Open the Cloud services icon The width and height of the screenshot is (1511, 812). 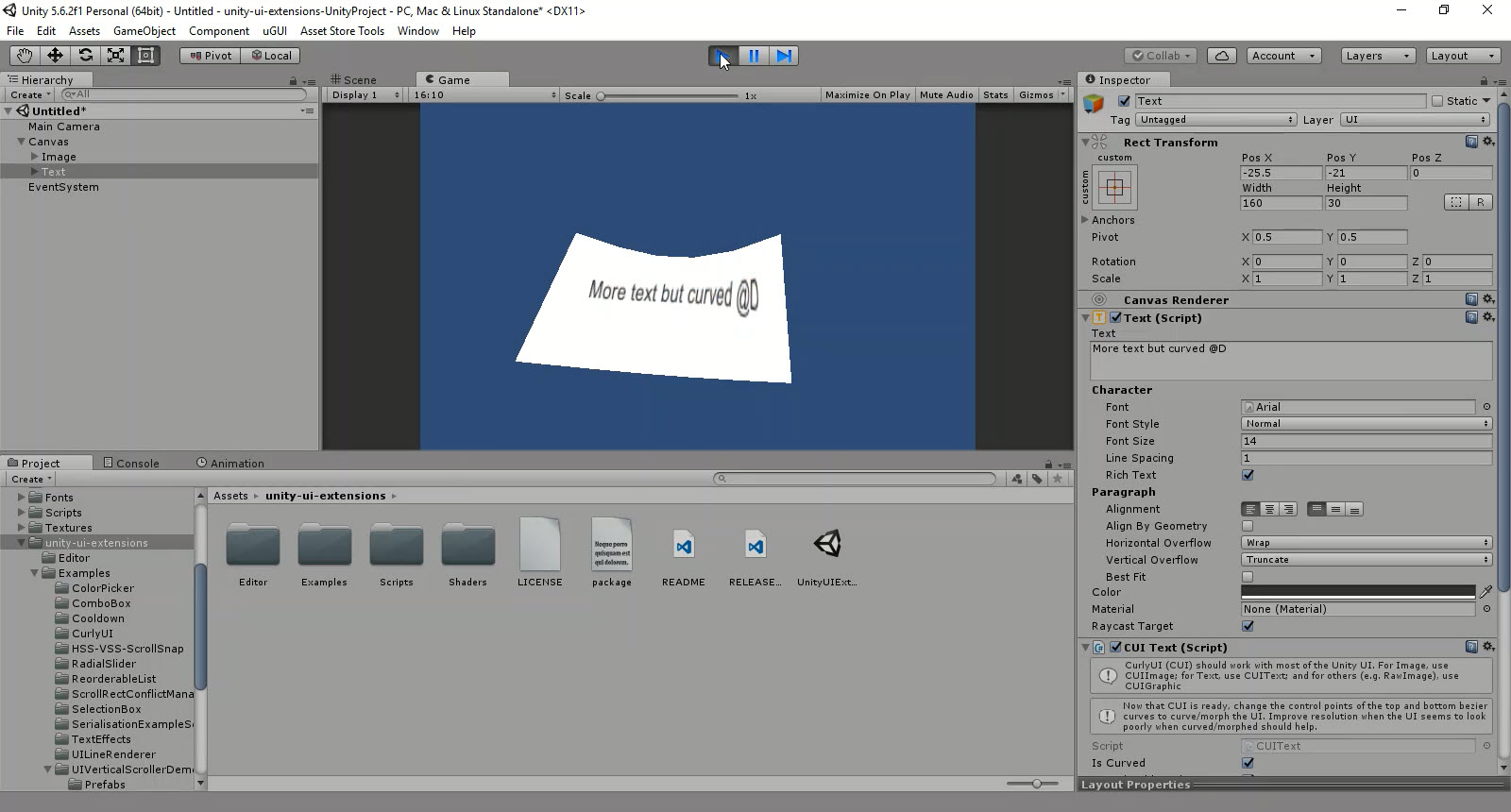pos(1222,56)
